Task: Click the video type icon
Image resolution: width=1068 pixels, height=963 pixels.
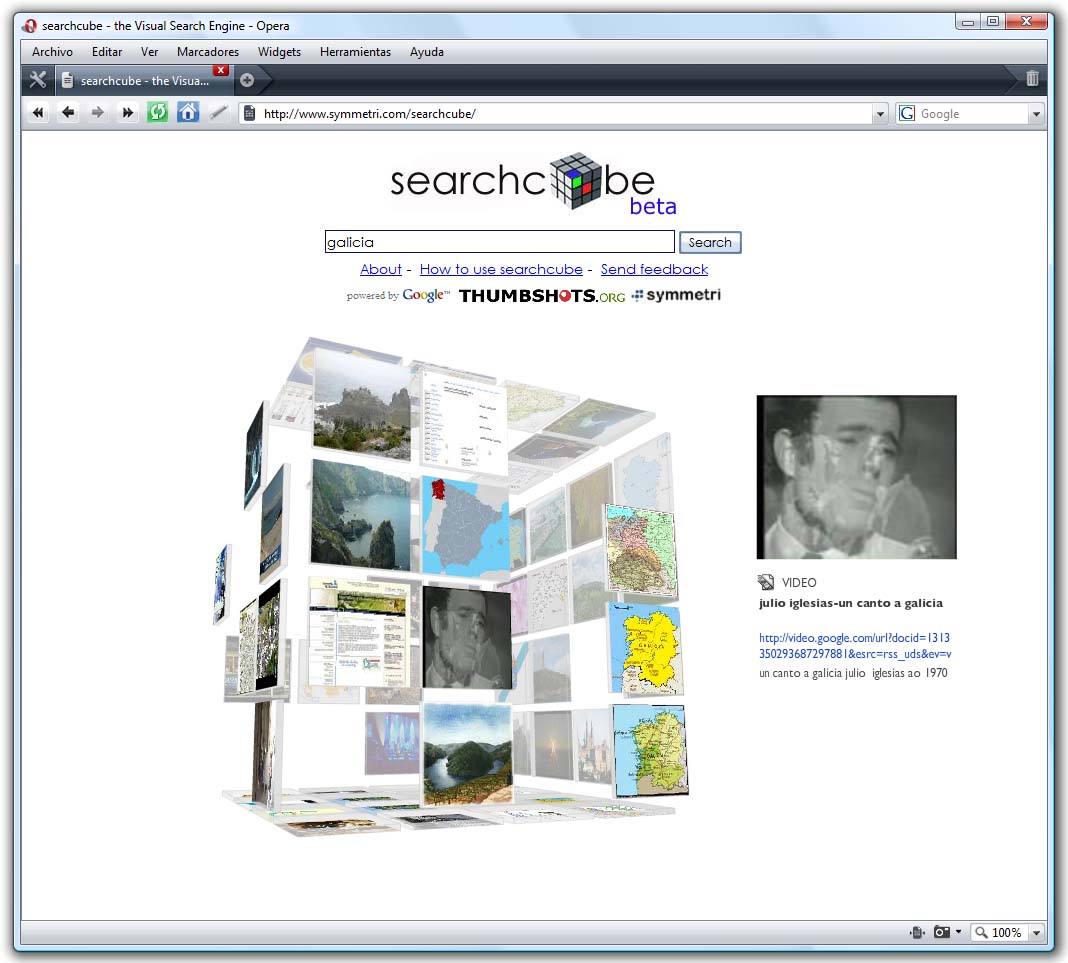Action: click(x=766, y=582)
